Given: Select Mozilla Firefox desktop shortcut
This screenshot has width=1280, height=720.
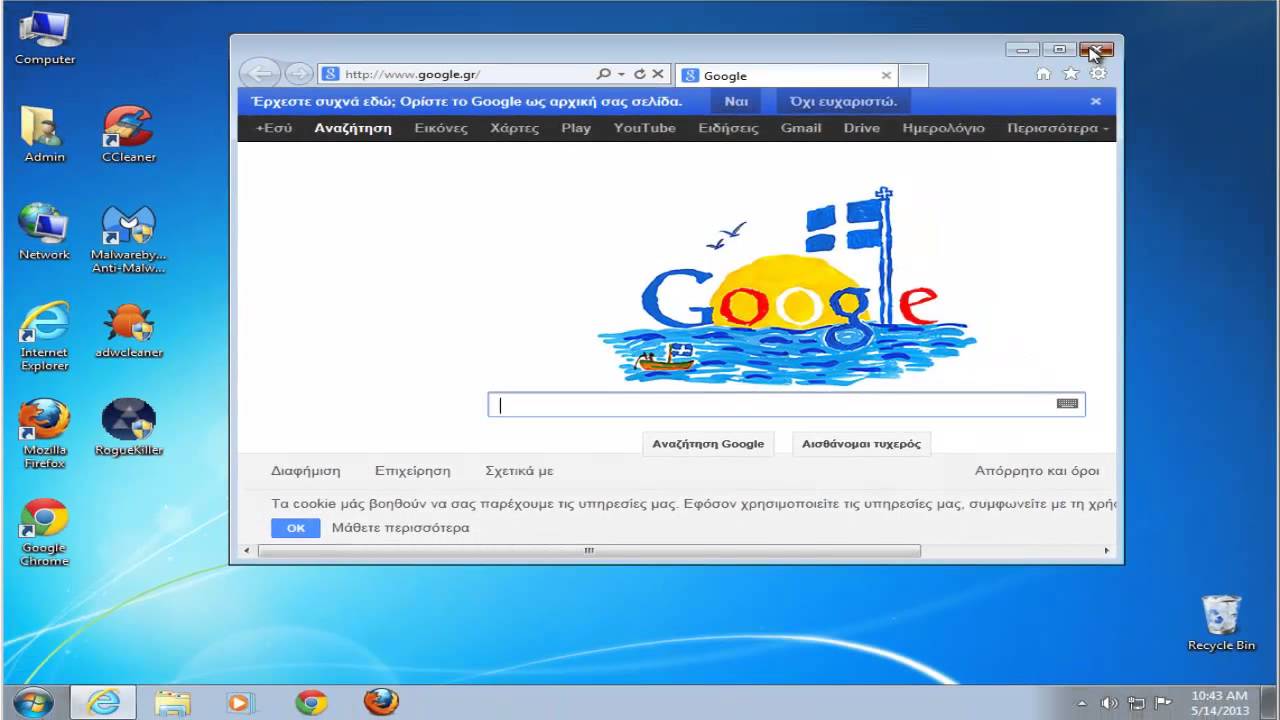Looking at the screenshot, I should tap(45, 434).
